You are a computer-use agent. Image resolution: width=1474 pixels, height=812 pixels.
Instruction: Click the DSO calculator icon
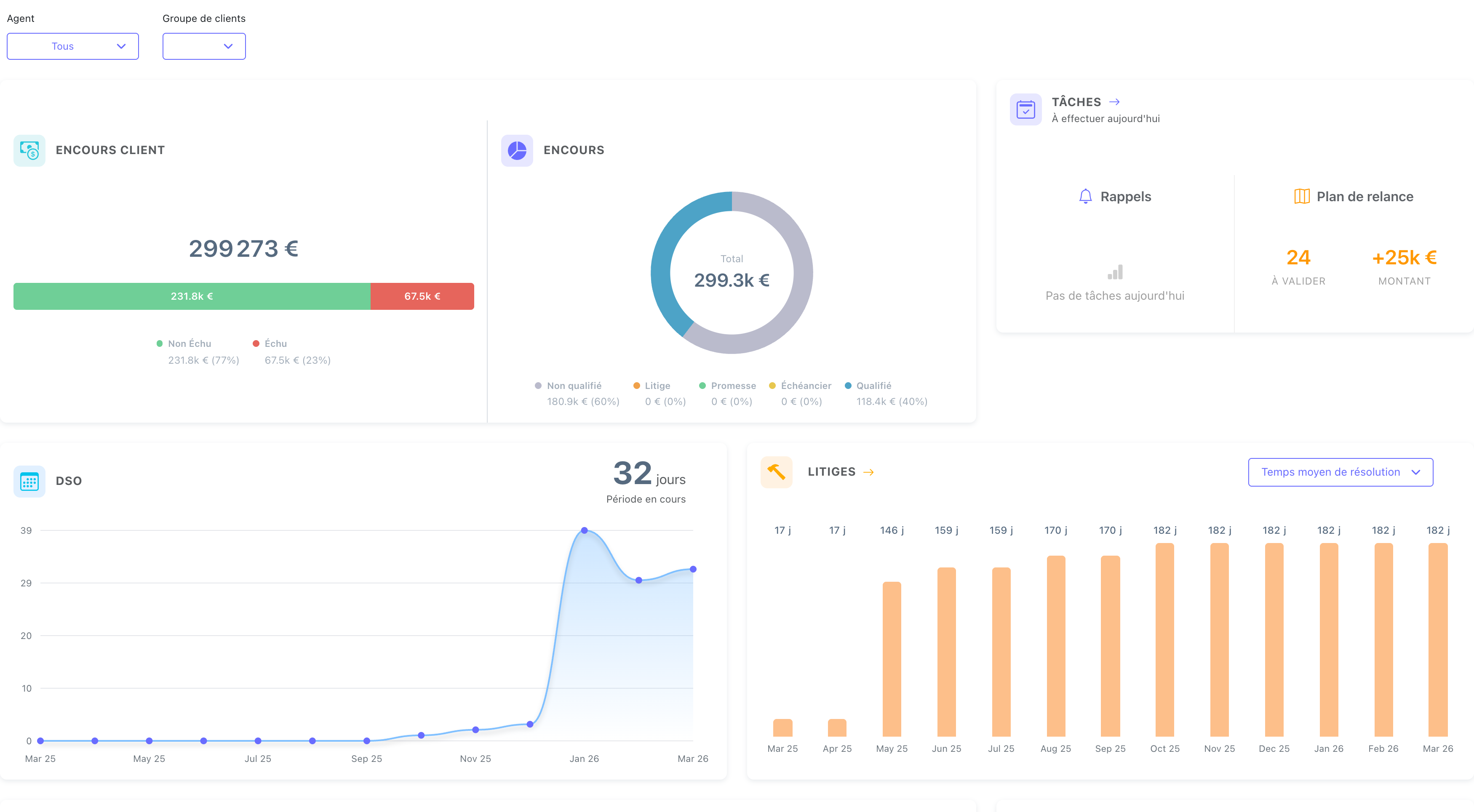click(29, 481)
